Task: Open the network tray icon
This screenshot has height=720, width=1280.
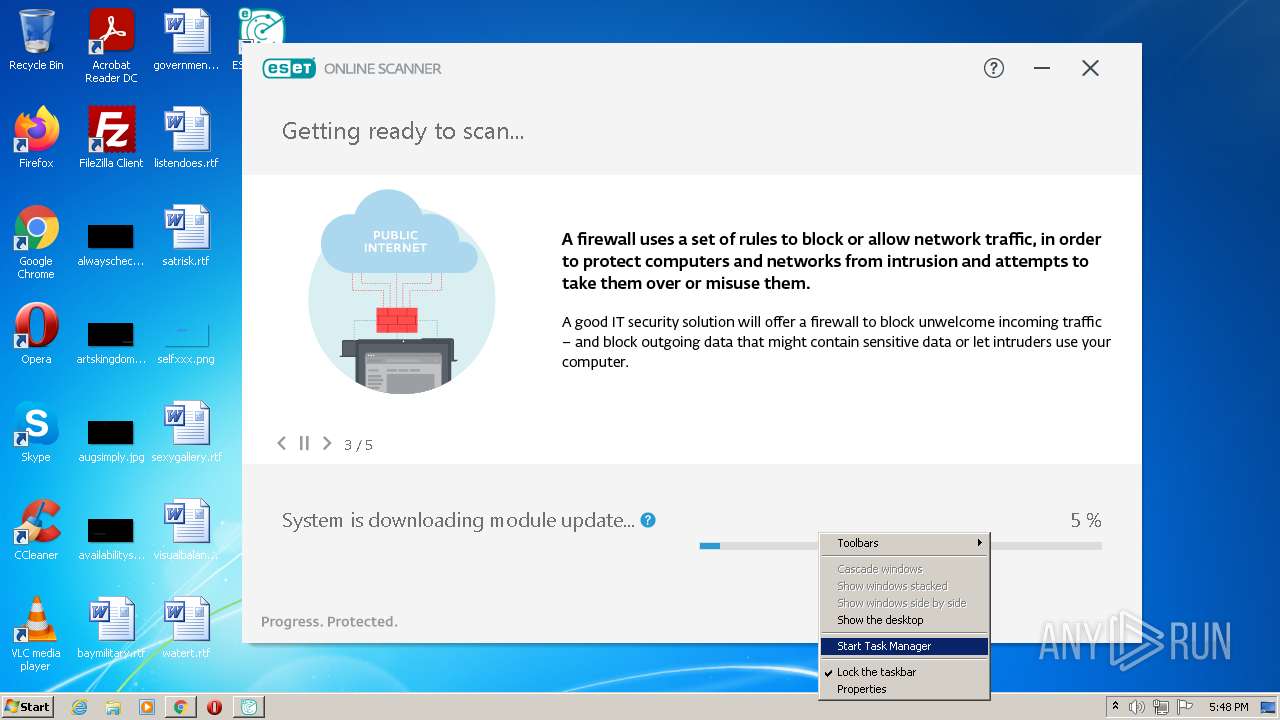Action: coord(1160,707)
